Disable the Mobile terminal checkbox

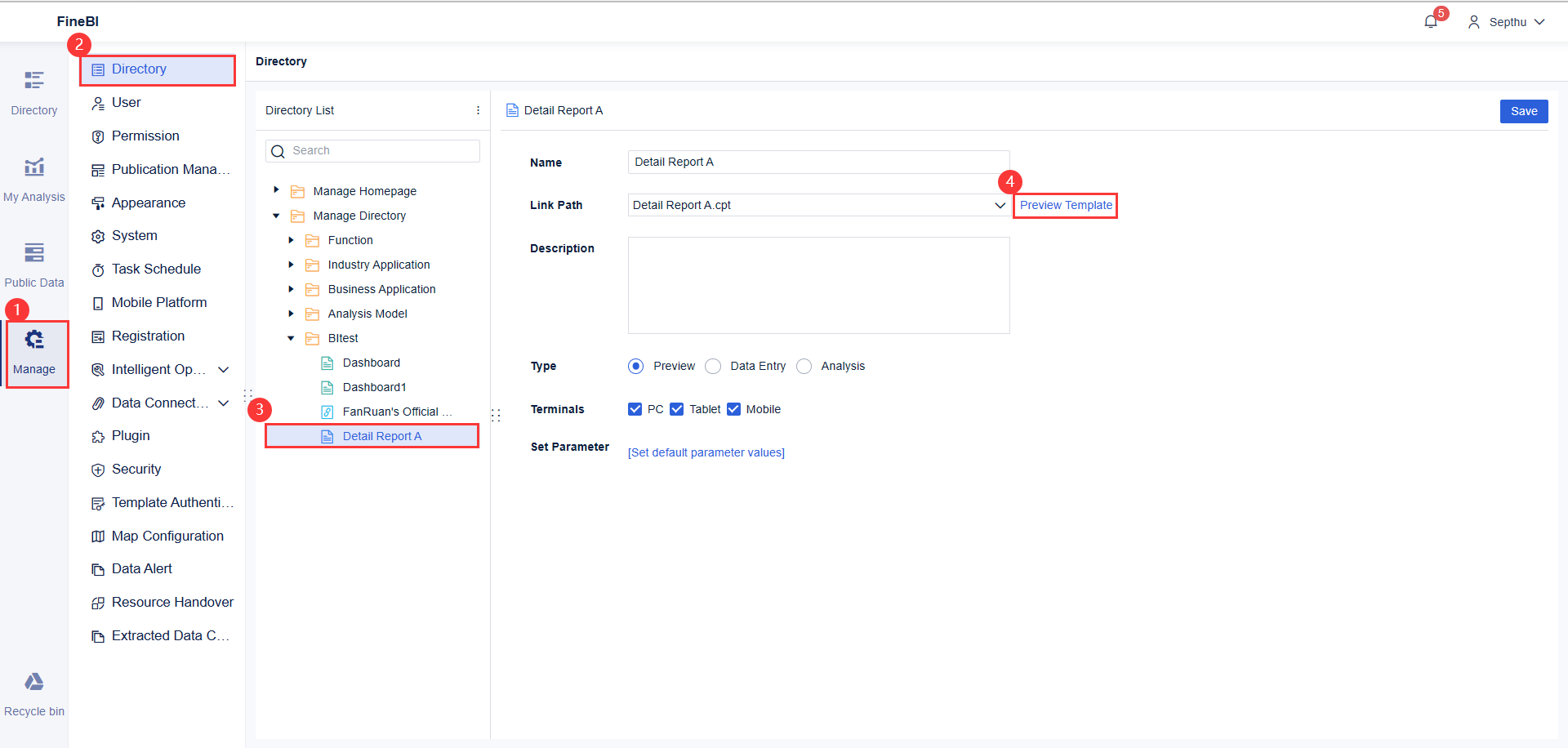click(733, 408)
